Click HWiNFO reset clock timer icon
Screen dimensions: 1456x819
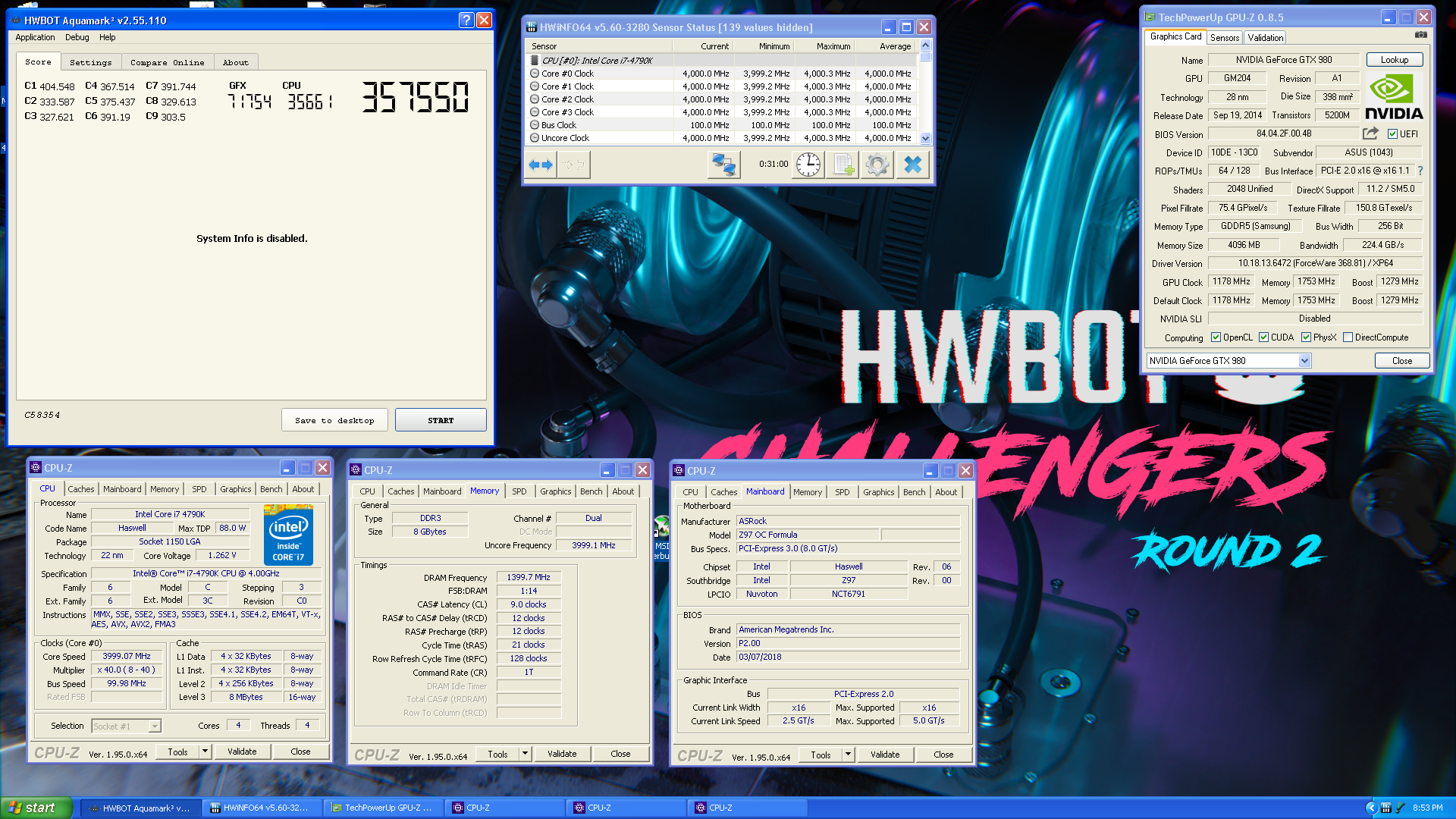(x=808, y=165)
